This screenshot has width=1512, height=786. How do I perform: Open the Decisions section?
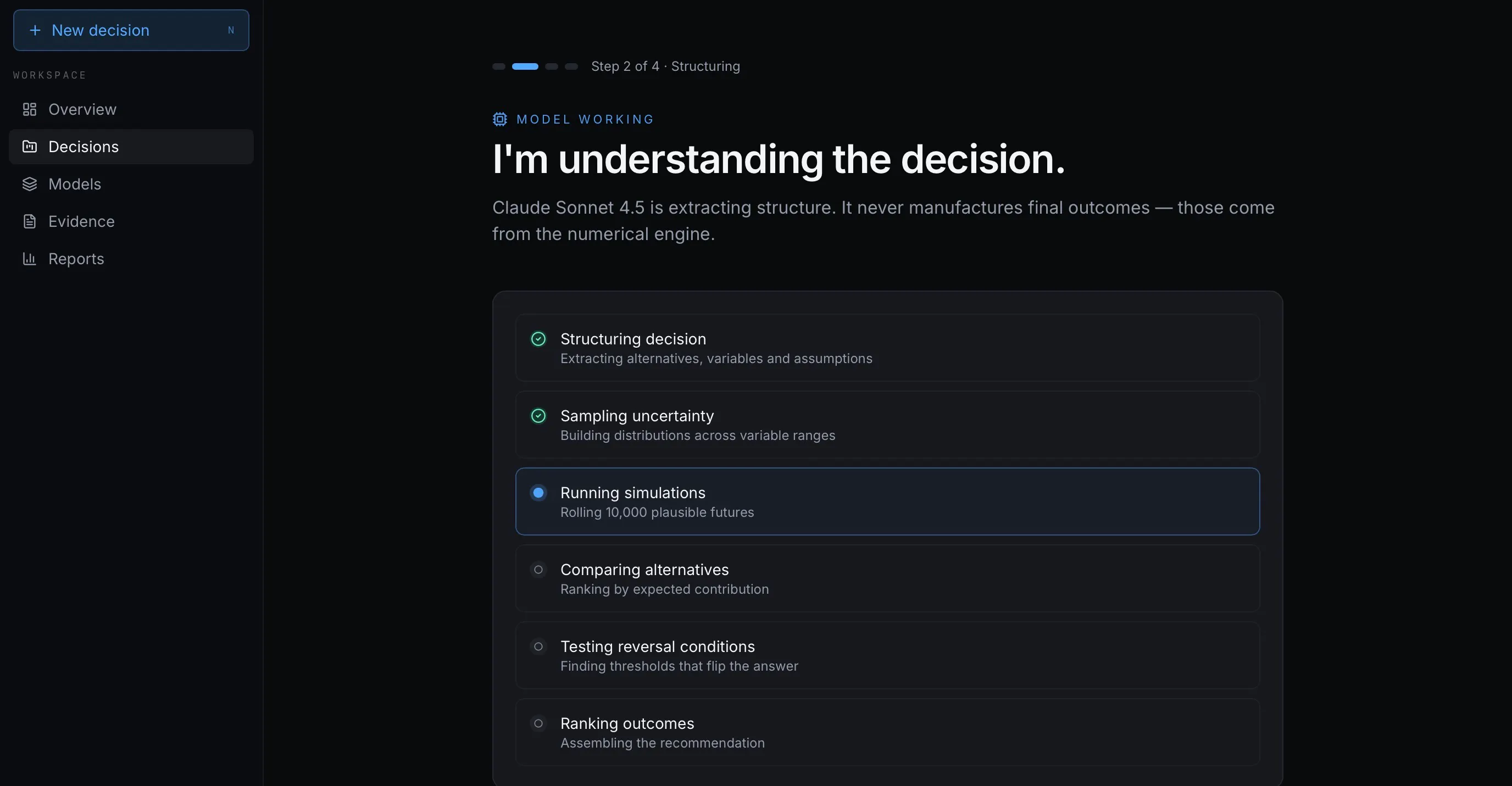click(x=131, y=147)
